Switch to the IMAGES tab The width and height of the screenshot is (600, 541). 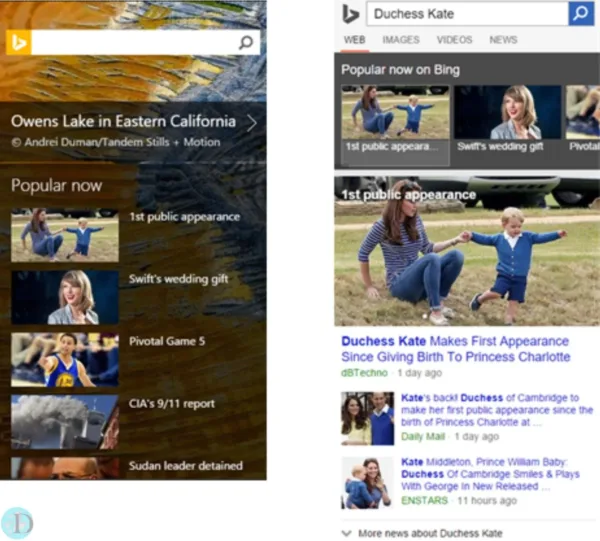tap(401, 40)
